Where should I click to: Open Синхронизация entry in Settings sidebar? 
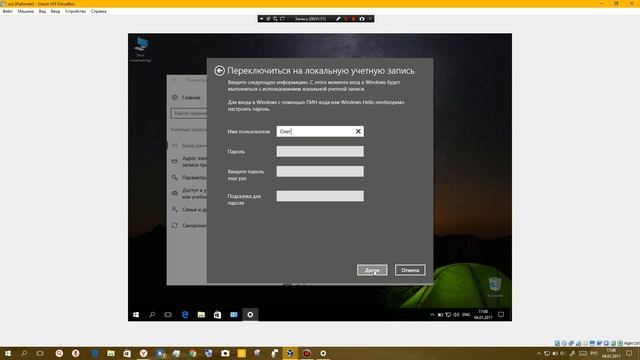point(189,225)
